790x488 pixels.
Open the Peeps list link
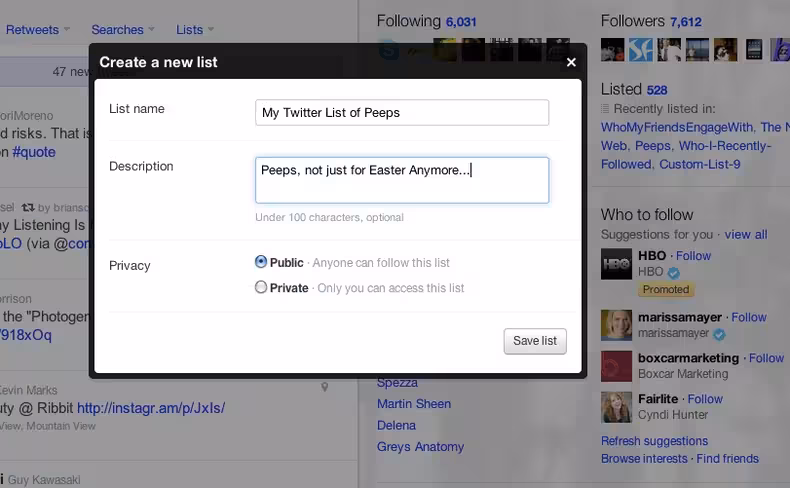pyautogui.click(x=652, y=146)
